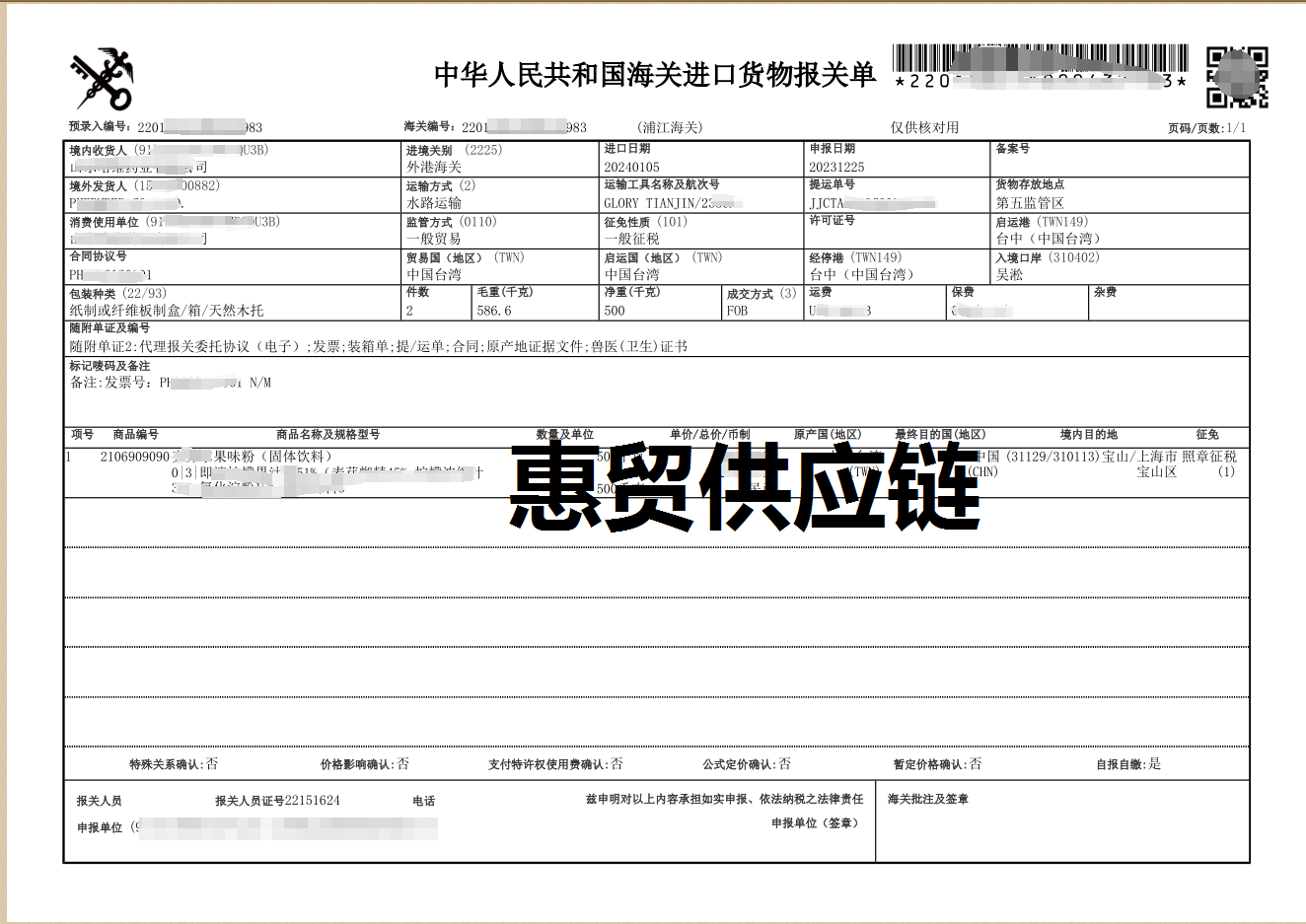
Task: Click the 境内目的地 column header
Action: coord(1089,434)
